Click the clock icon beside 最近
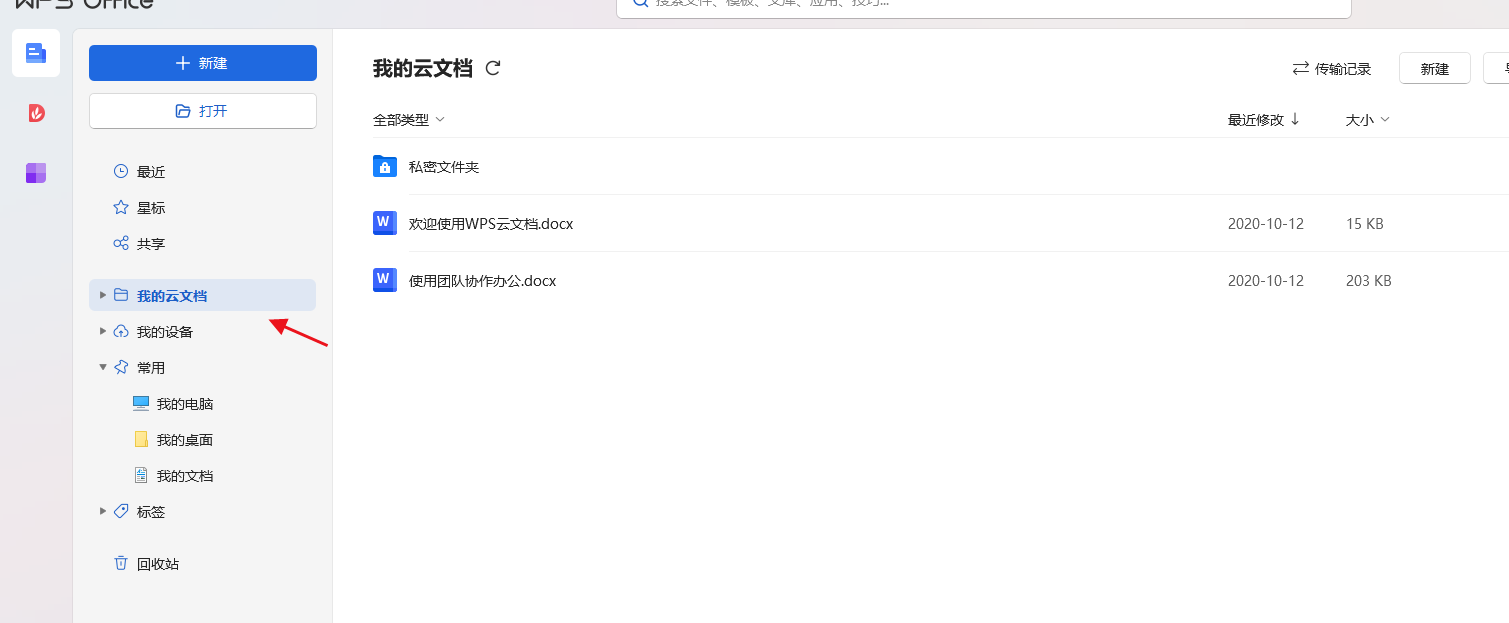 coord(121,171)
